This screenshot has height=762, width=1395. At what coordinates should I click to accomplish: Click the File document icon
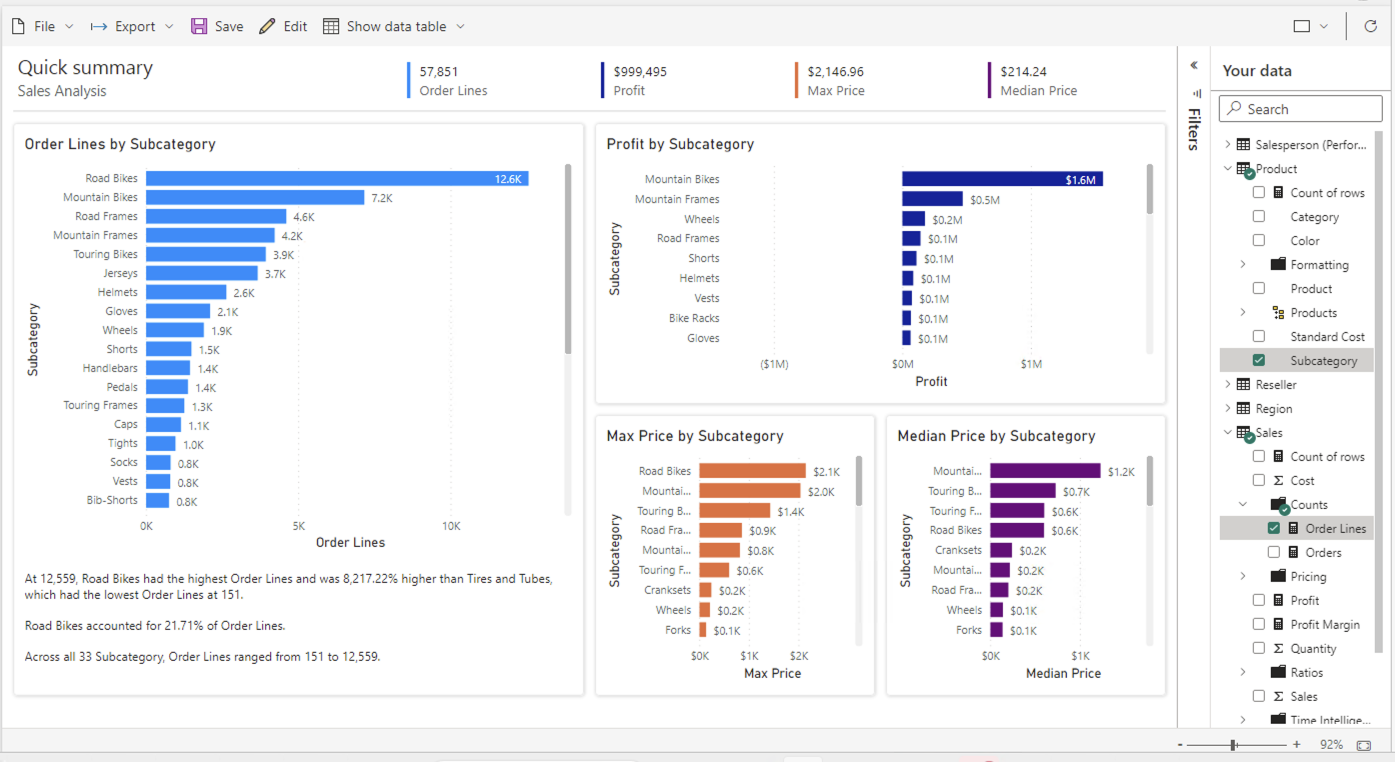(18, 26)
